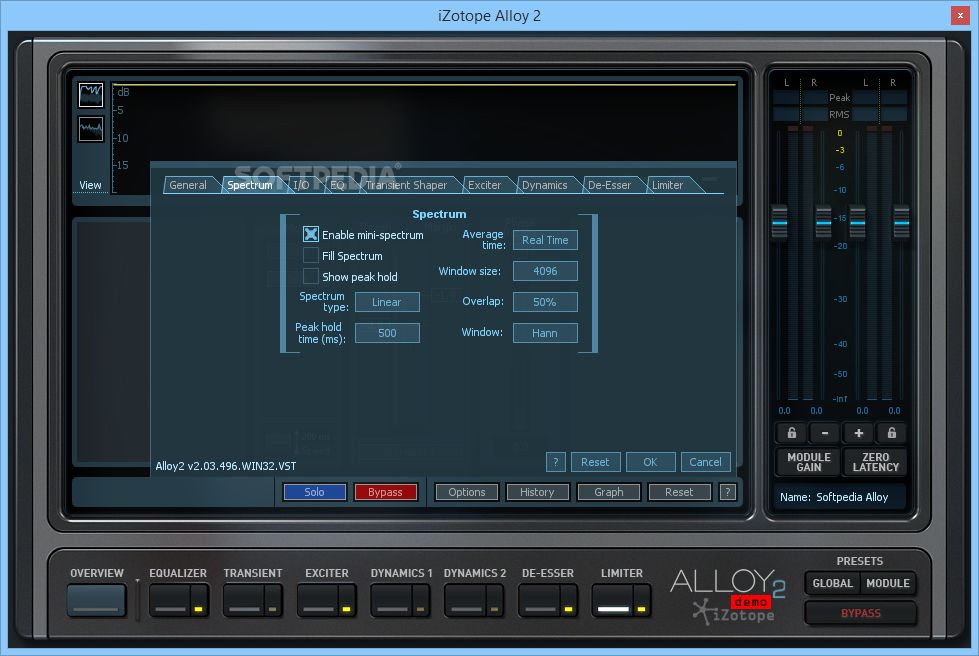Click Reset in options dialog
The width and height of the screenshot is (979, 656).
[x=595, y=462]
